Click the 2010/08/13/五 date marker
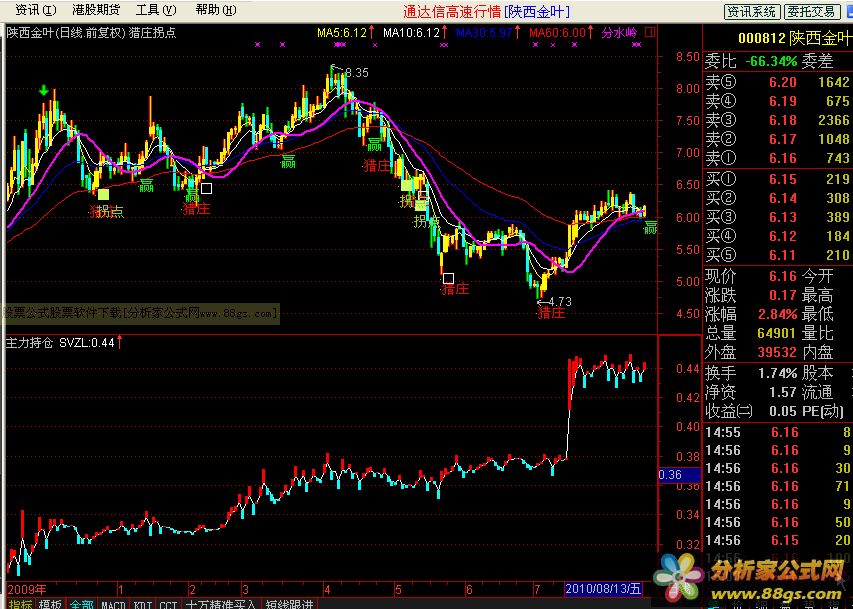The image size is (853, 609). pos(603,589)
